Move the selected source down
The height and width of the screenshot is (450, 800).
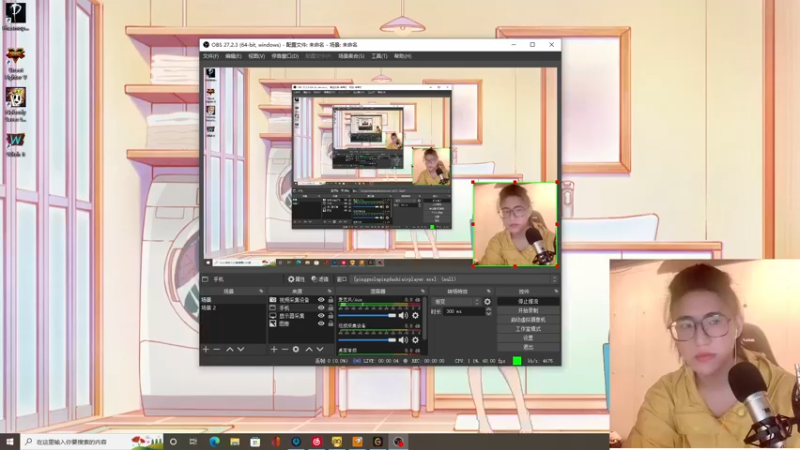pos(320,349)
